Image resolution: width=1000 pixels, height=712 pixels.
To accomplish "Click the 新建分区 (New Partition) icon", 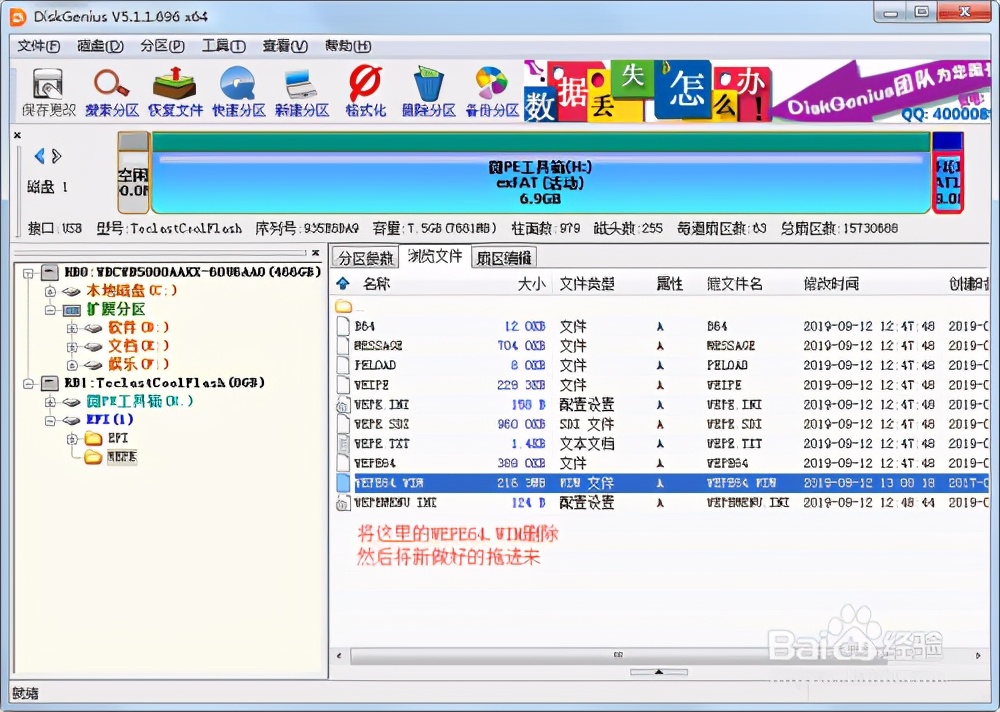I will click(x=301, y=90).
